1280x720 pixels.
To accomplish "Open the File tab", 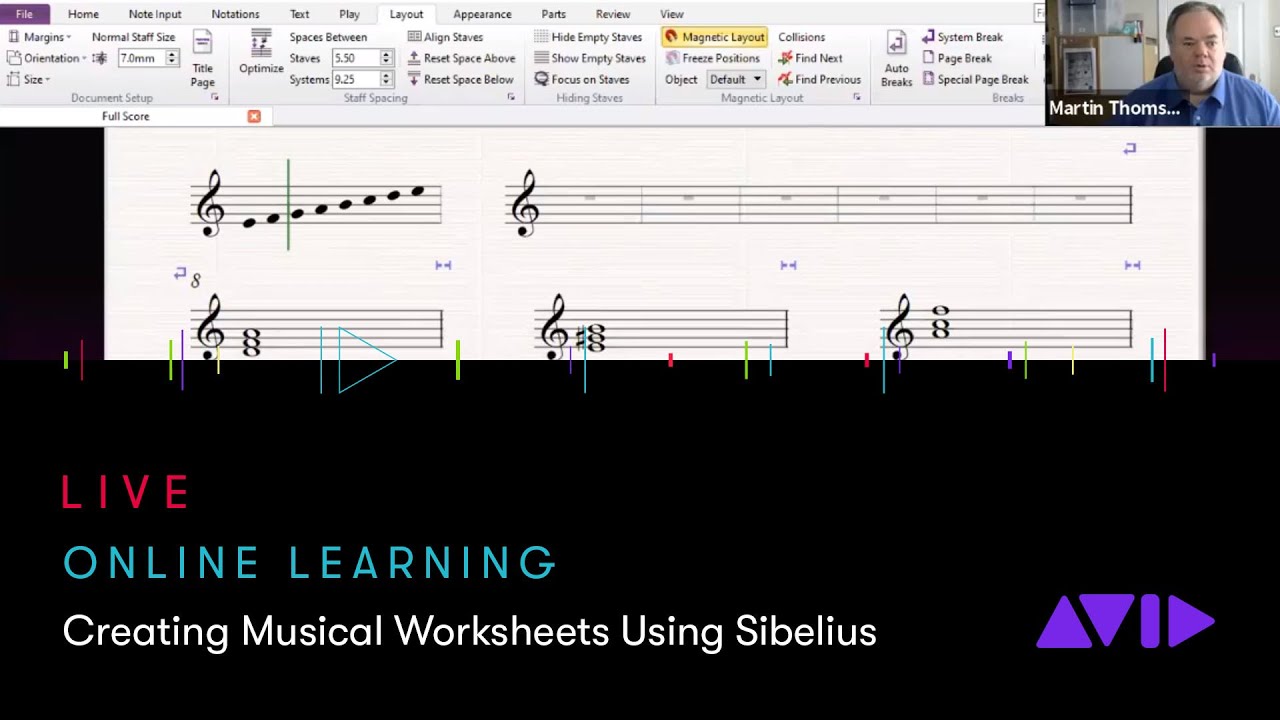I will tap(24, 14).
